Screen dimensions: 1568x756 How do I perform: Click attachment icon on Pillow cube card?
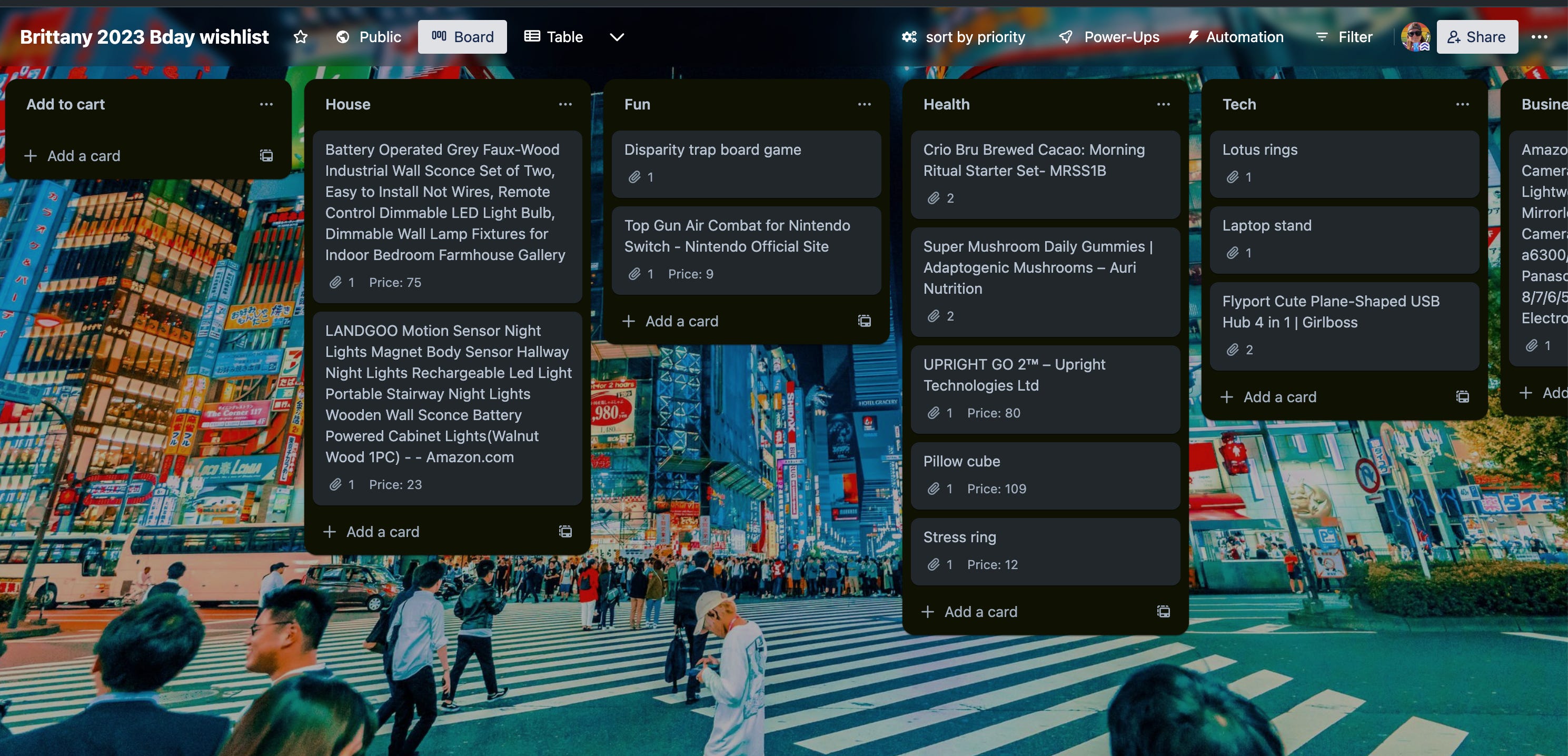[933, 489]
